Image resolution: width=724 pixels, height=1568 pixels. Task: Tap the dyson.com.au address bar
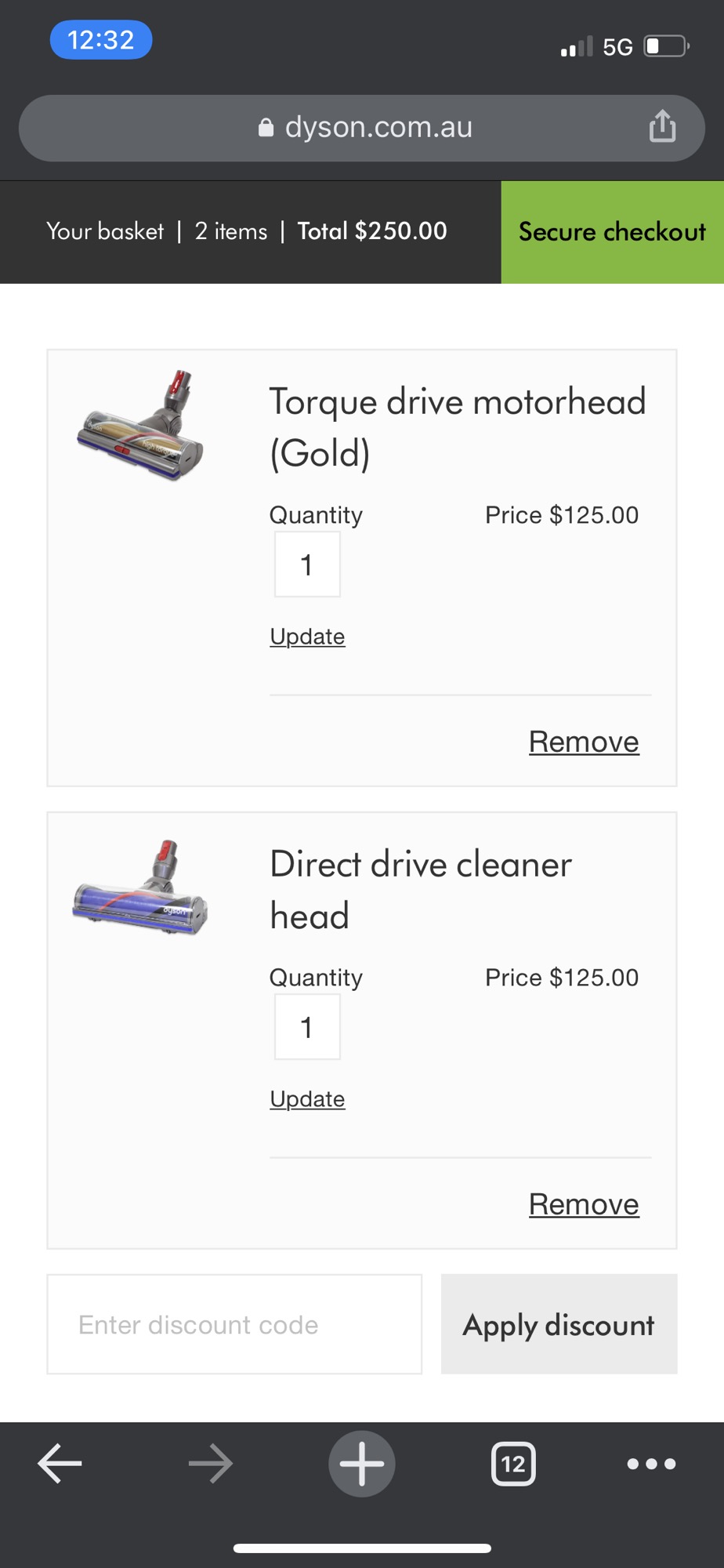tap(378, 128)
